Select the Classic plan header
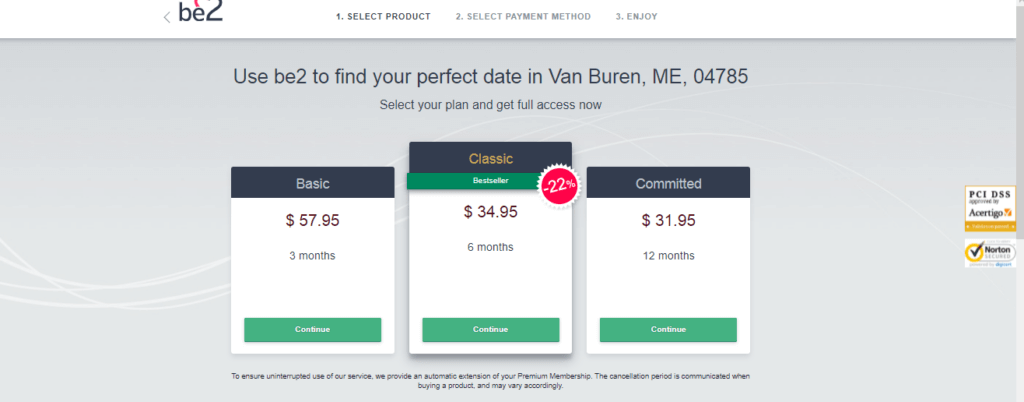 [490, 158]
